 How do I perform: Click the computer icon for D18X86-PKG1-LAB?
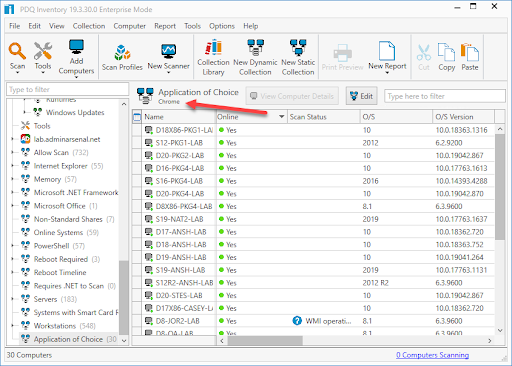(x=149, y=130)
